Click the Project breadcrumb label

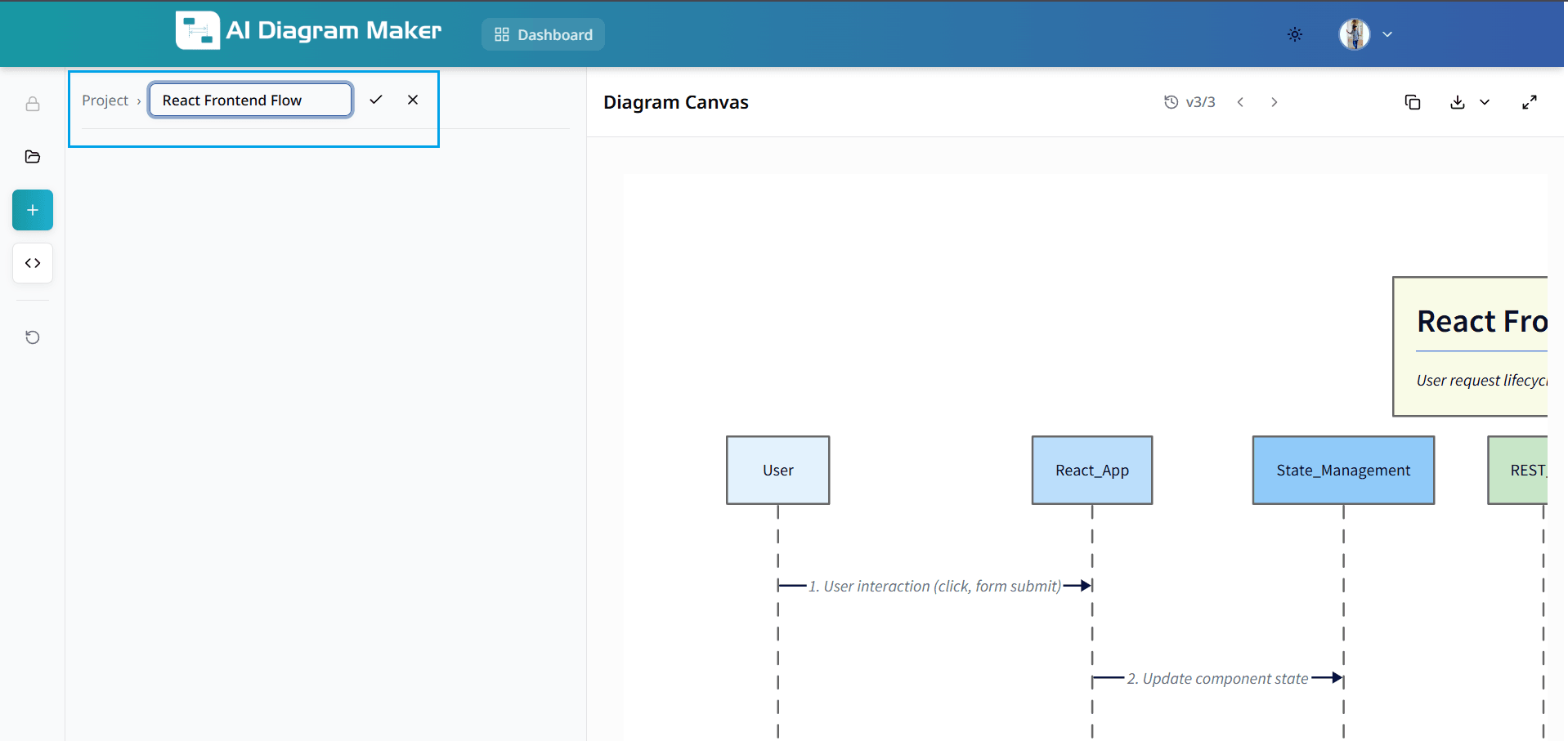[x=105, y=100]
